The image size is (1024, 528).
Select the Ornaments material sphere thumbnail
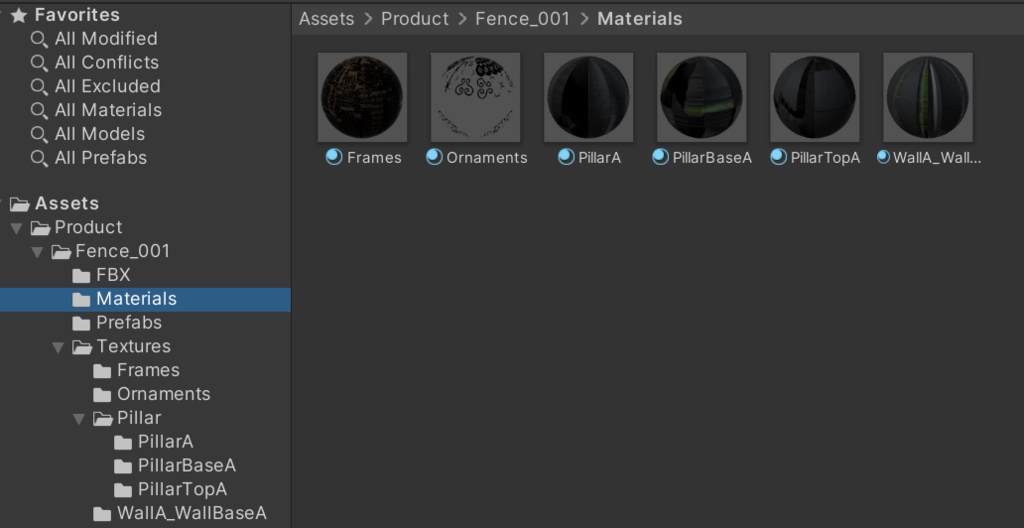[475, 97]
